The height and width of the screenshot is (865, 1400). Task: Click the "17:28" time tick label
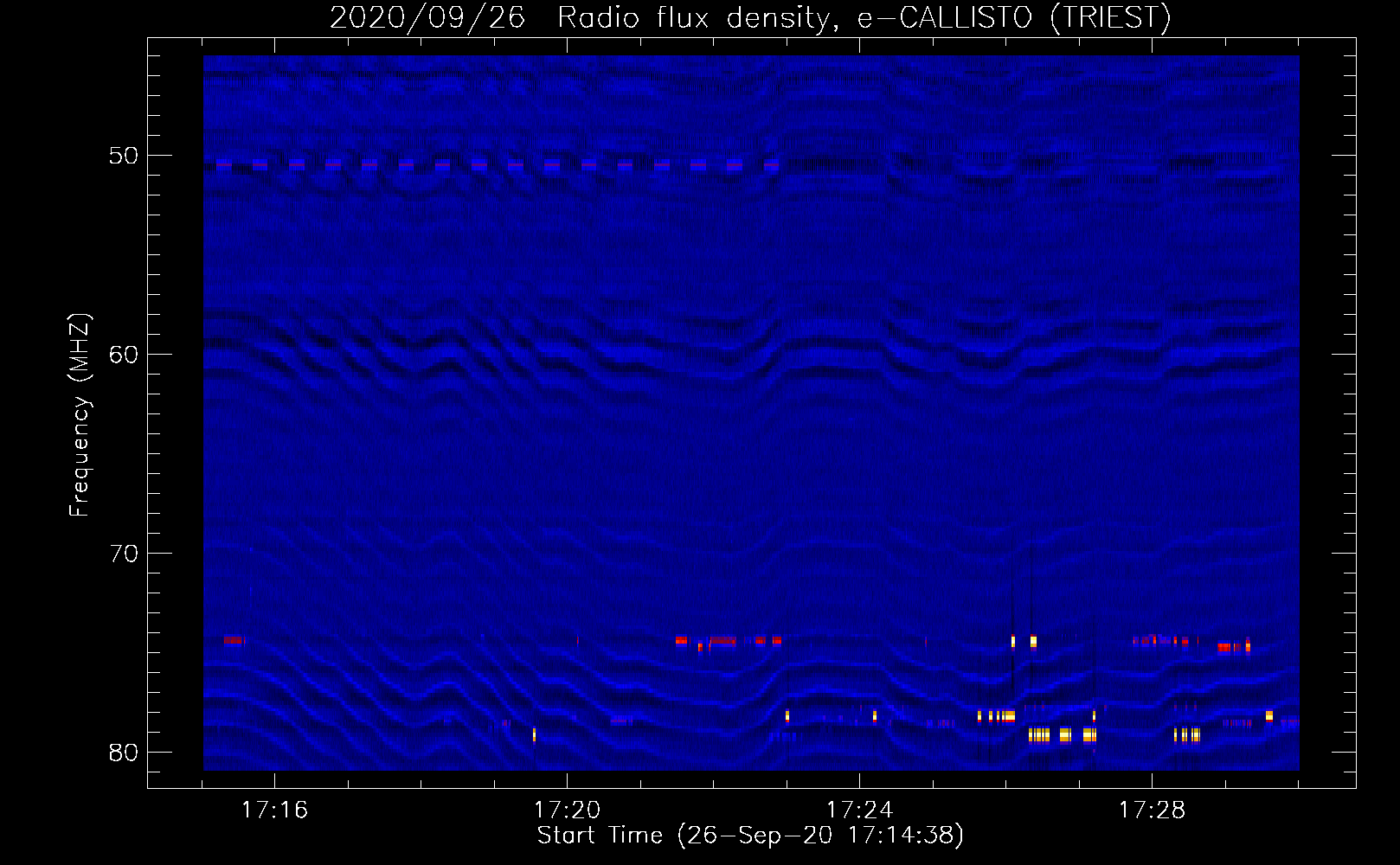(1152, 811)
